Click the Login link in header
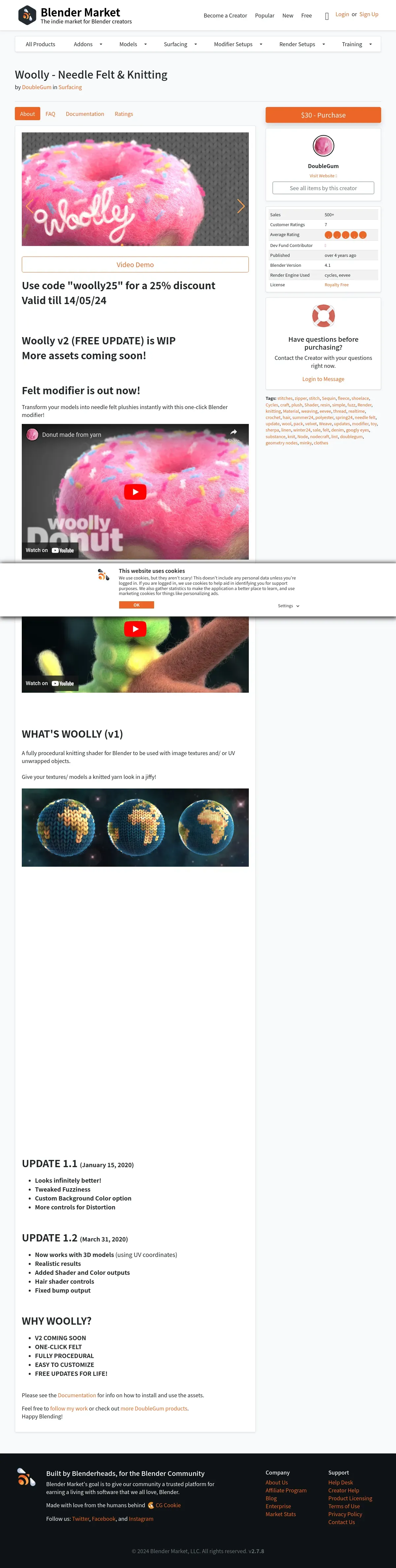396x1568 pixels. [x=343, y=14]
